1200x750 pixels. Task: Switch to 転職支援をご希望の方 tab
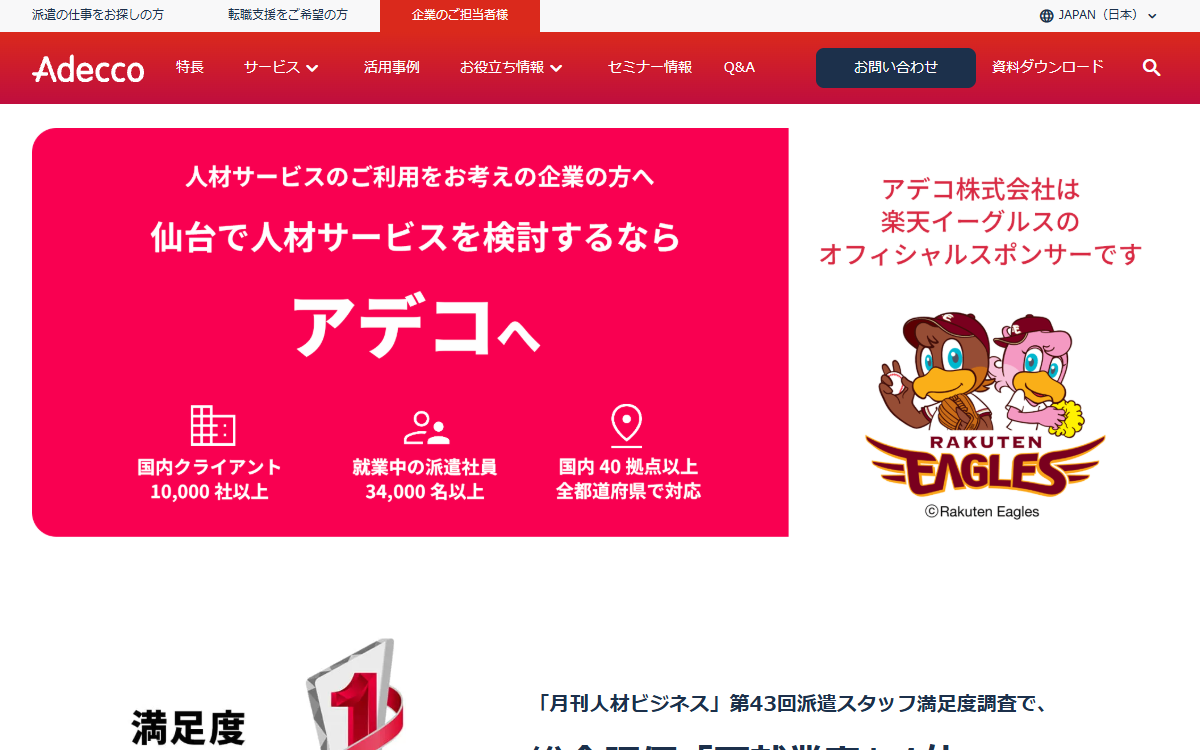(288, 15)
